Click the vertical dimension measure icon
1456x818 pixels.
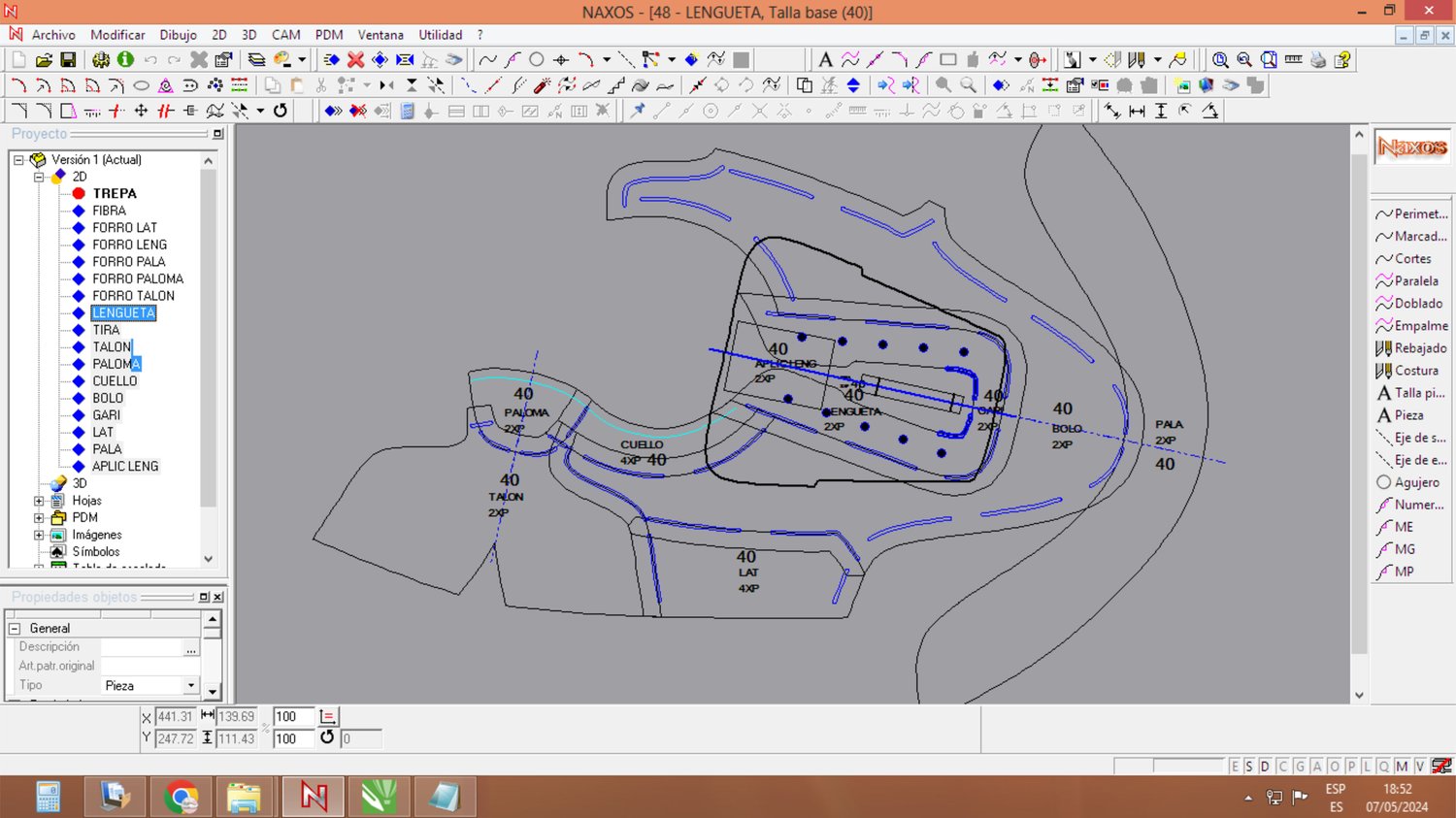pyautogui.click(x=1161, y=111)
